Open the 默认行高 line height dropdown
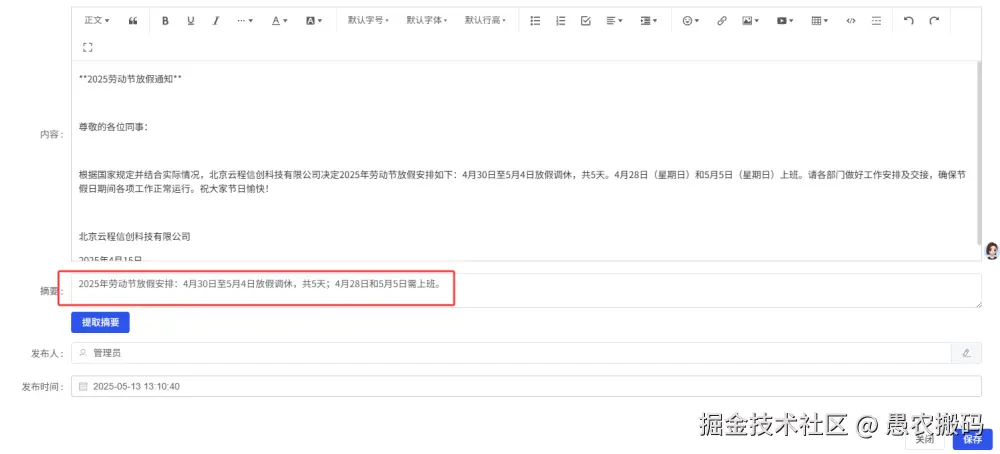The image size is (1000, 454). [x=485, y=20]
